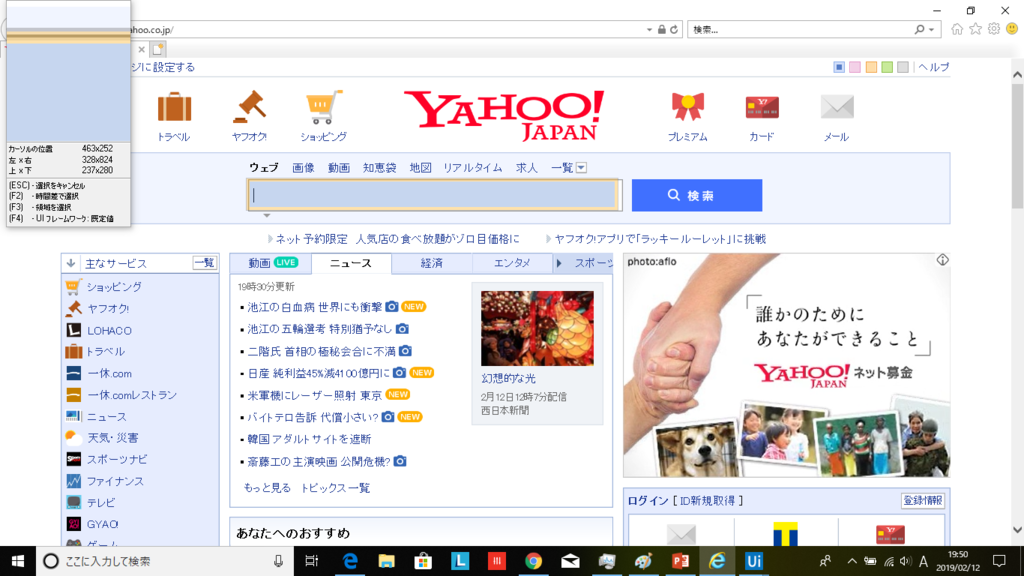The height and width of the screenshot is (576, 1024).
Task: Click the blue 検索 button
Action: point(697,195)
